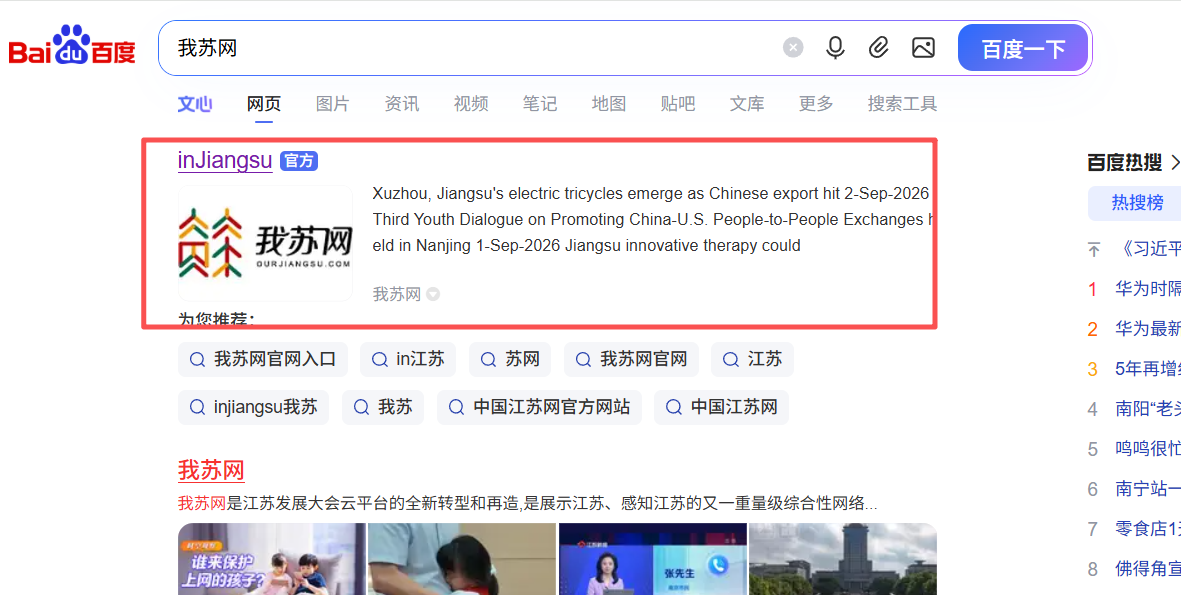Go to the 贴吧 tab
Viewport: 1181px width, 595px height.
click(678, 104)
